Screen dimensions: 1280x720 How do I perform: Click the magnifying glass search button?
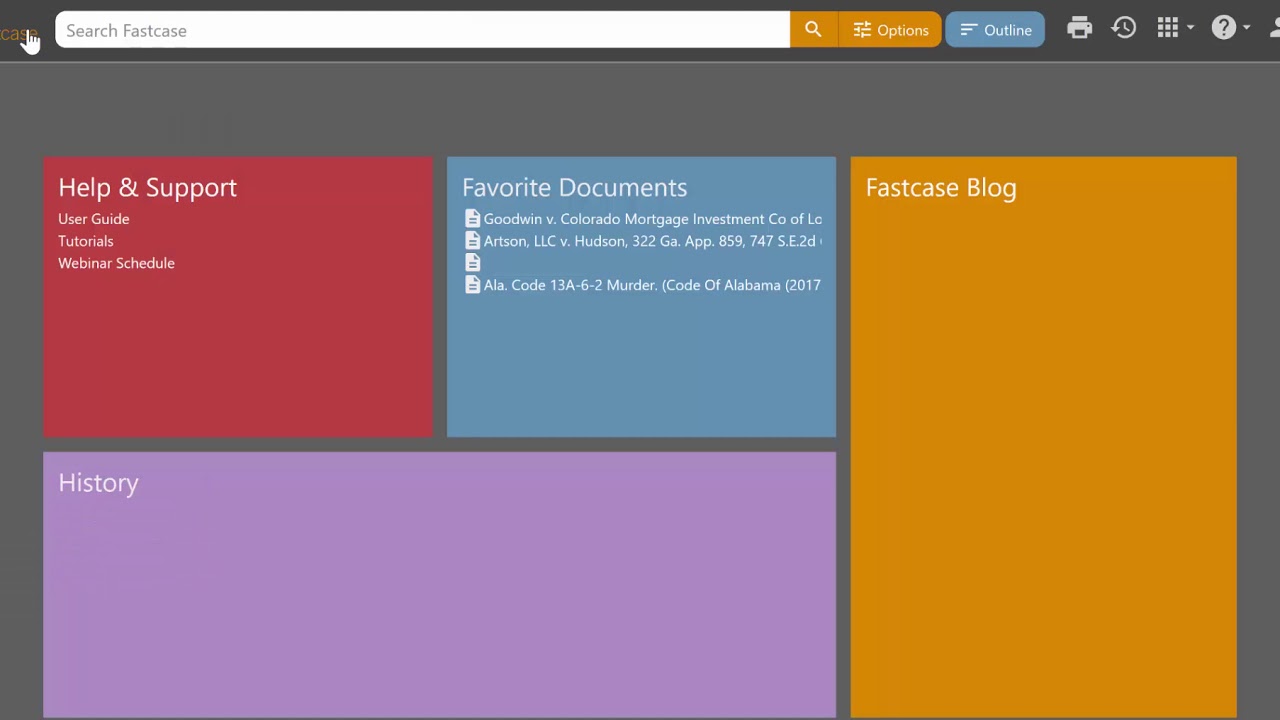813,30
